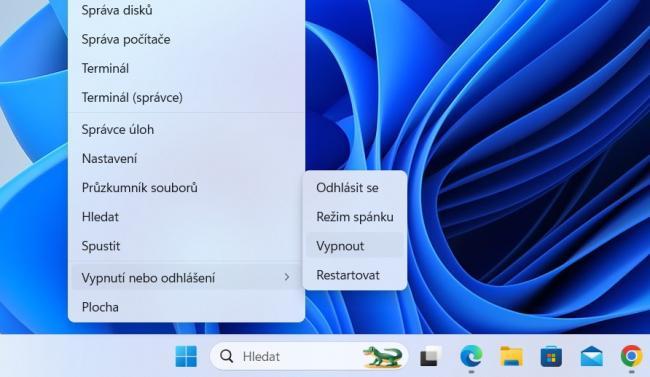
Task: Click the magnifier icon in the search box
Action: pyautogui.click(x=226, y=356)
